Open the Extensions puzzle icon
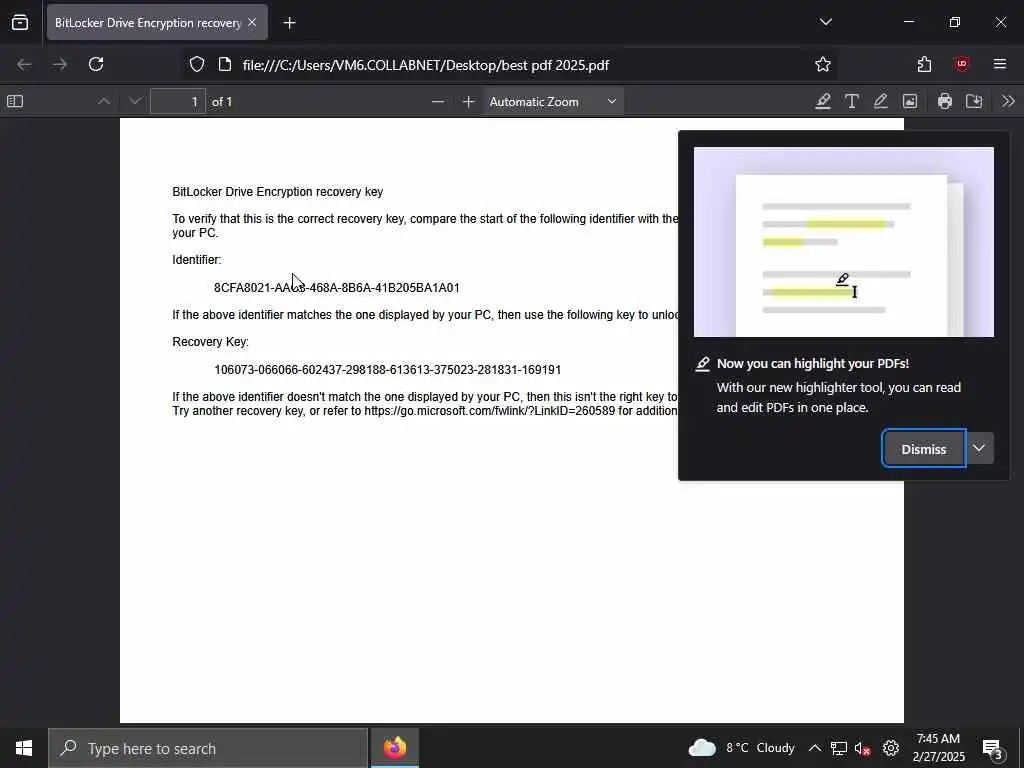 924,64
